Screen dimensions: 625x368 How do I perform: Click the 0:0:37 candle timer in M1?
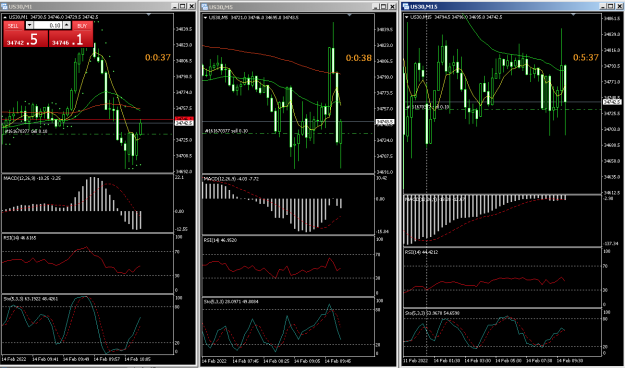click(x=158, y=58)
